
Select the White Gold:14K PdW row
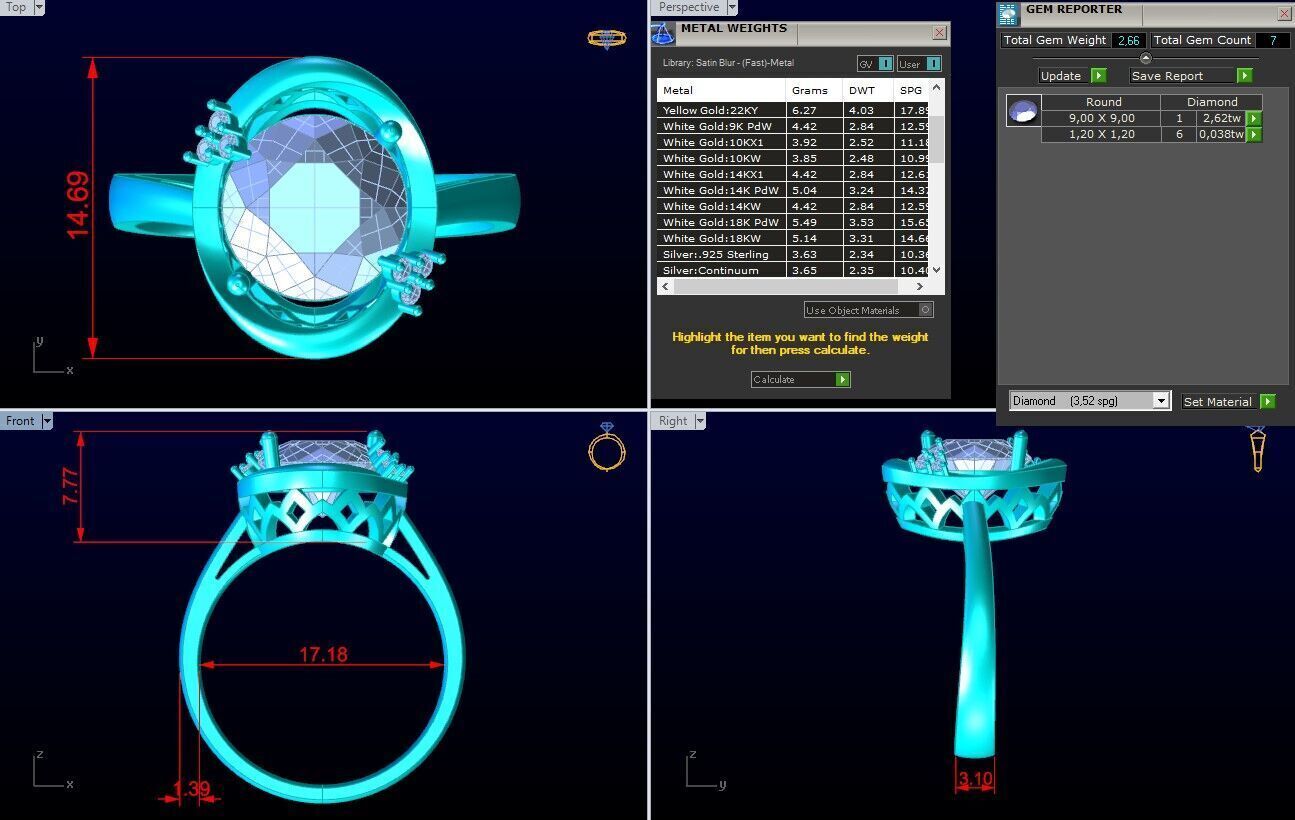[792, 190]
